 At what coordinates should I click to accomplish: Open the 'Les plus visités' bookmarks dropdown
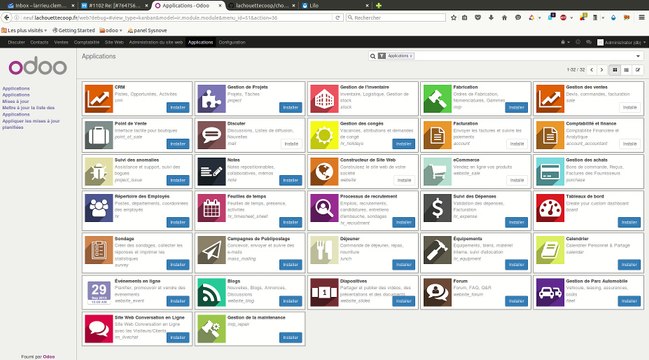click(x=24, y=30)
